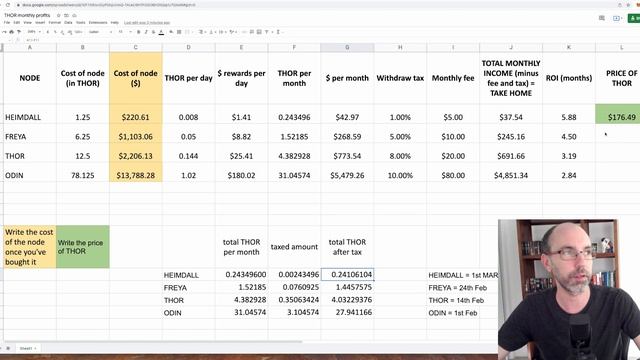This screenshot has height=360, width=640.
Task: Open Sheet1 tab dropdown arrow
Action: click(x=36, y=348)
